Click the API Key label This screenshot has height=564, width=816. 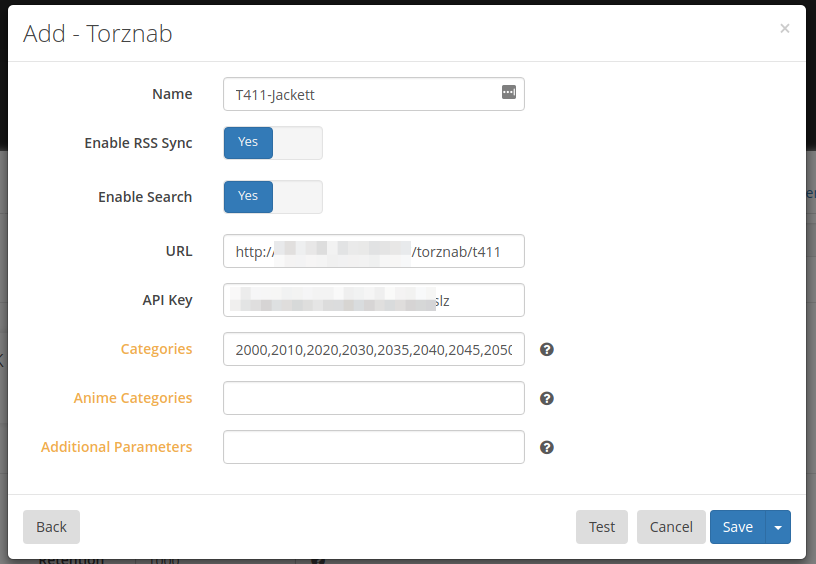pyautogui.click(x=168, y=300)
